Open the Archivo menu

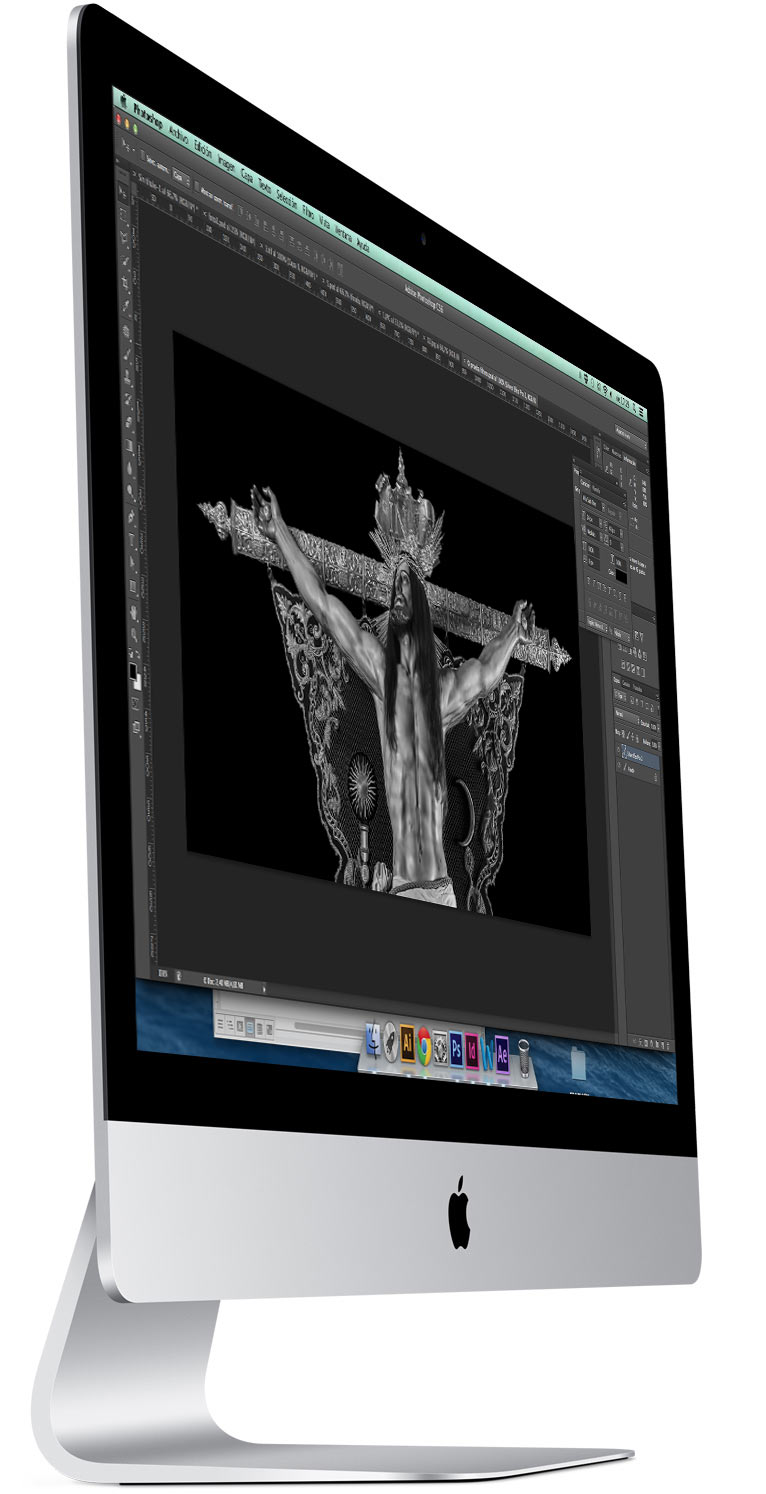[x=178, y=136]
